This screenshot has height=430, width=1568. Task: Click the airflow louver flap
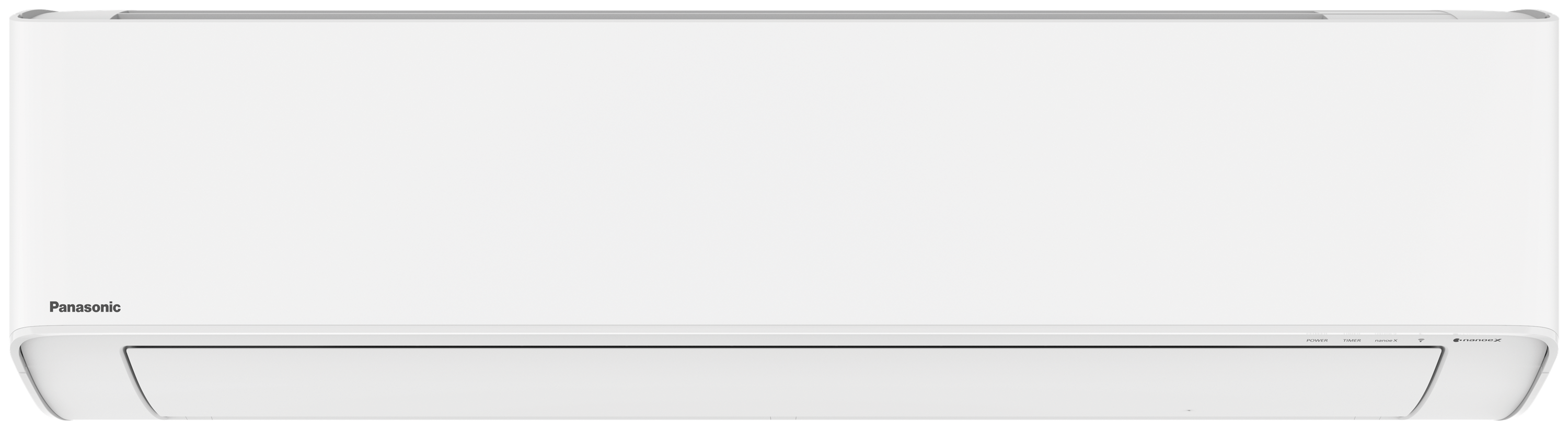[x=784, y=381]
